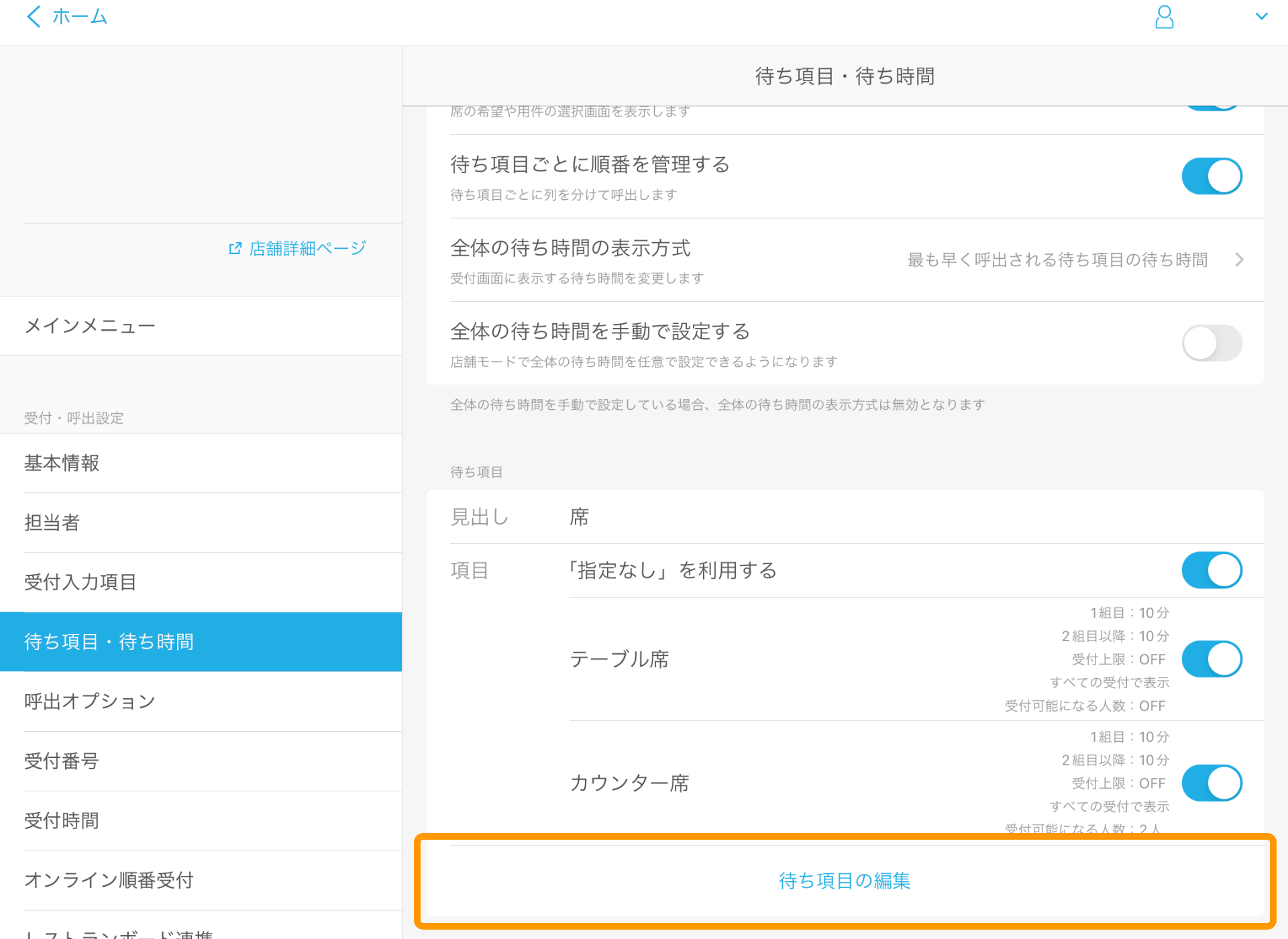
Task: Click the 待ち項目・待ち時間 page title
Action: tap(845, 76)
